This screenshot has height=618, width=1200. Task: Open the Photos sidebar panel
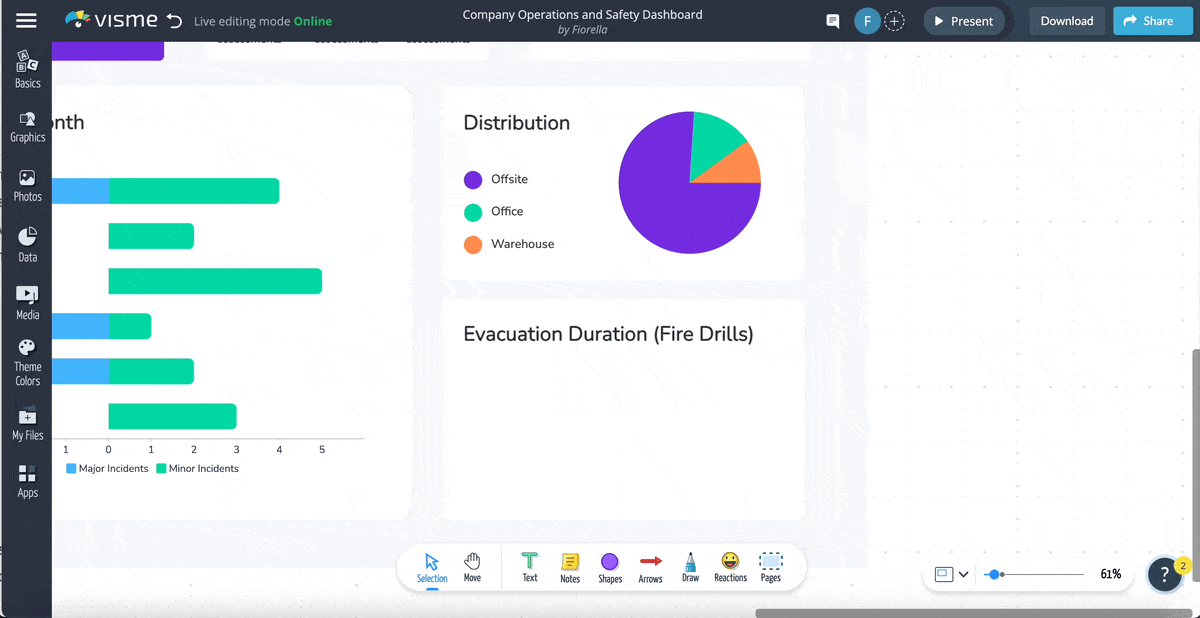27,185
